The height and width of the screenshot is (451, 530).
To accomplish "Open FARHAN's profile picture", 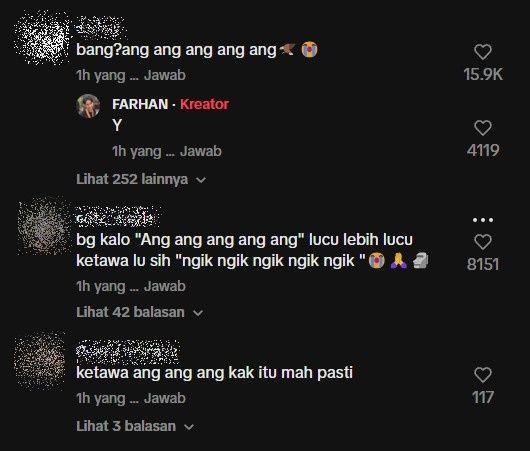I will click(x=89, y=106).
